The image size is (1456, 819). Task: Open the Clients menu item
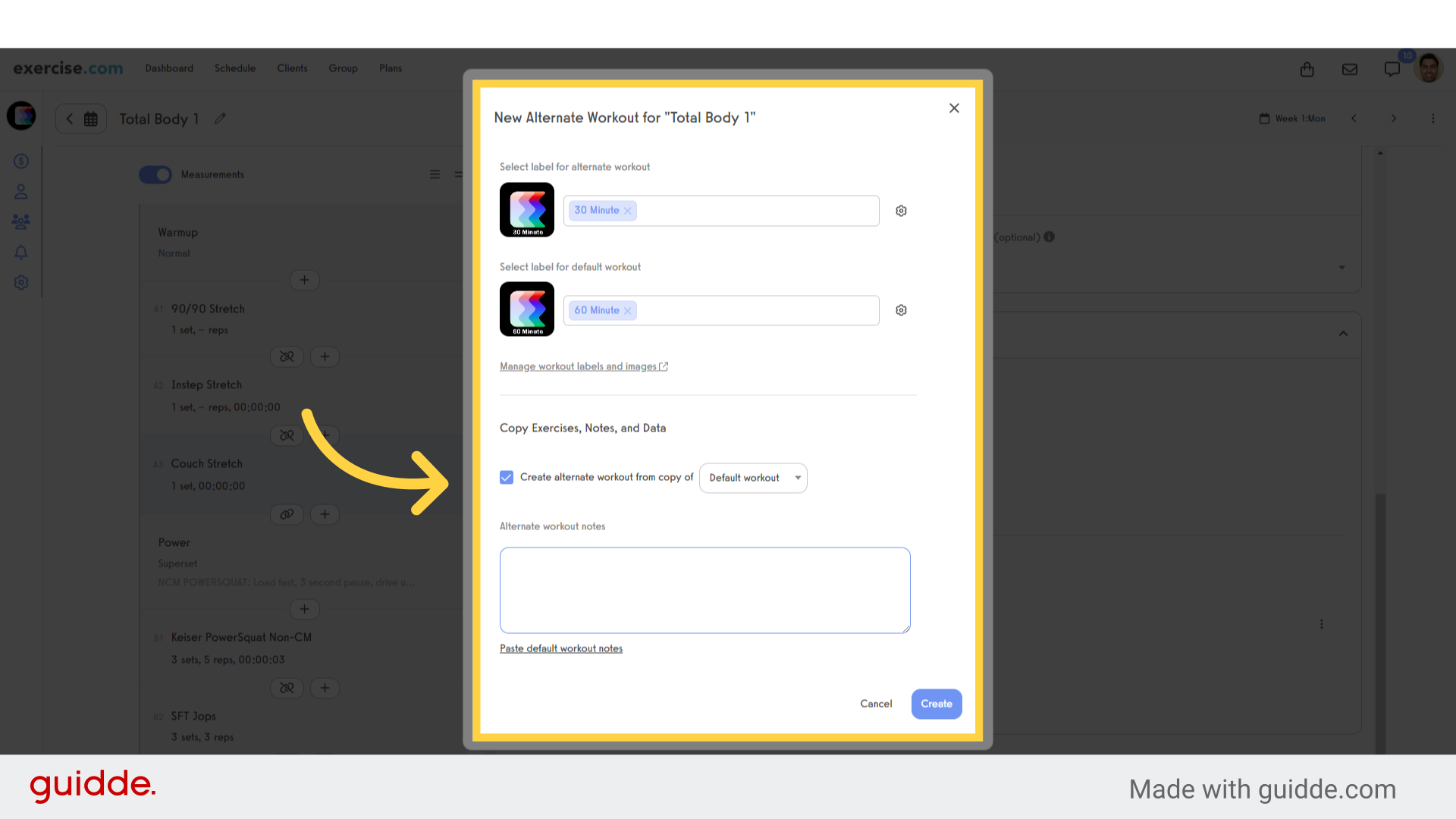[x=292, y=68]
